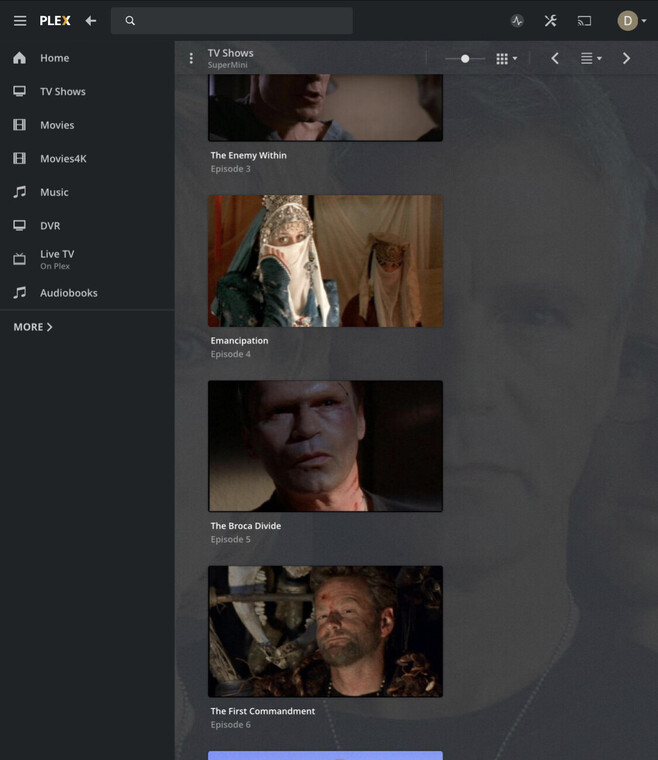The image size is (658, 760).
Task: Open the activity monitor icon
Action: pyautogui.click(x=517, y=21)
